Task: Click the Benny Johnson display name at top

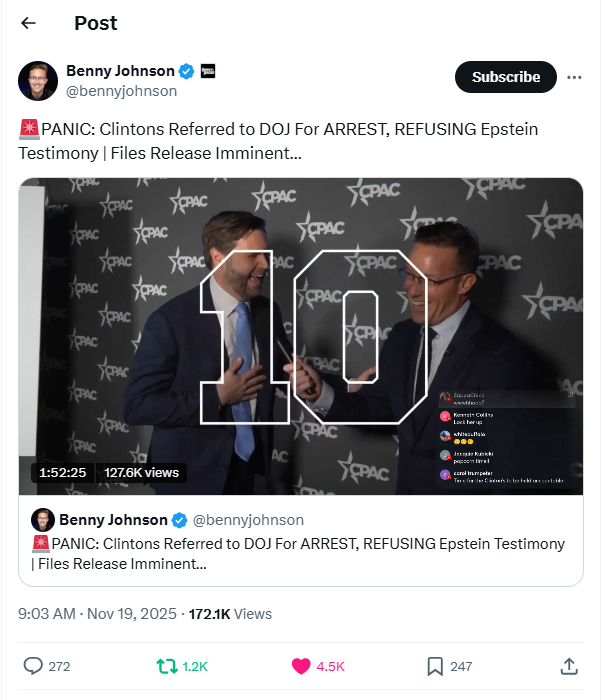Action: (120, 70)
